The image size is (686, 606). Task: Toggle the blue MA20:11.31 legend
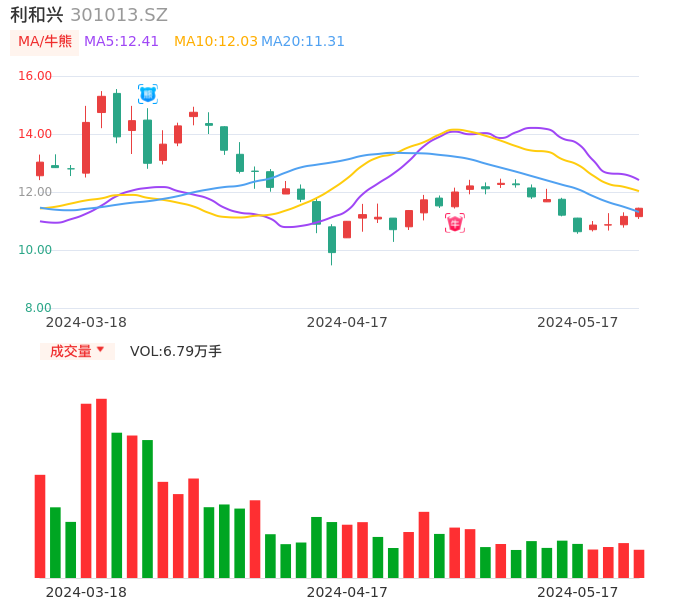tap(303, 42)
